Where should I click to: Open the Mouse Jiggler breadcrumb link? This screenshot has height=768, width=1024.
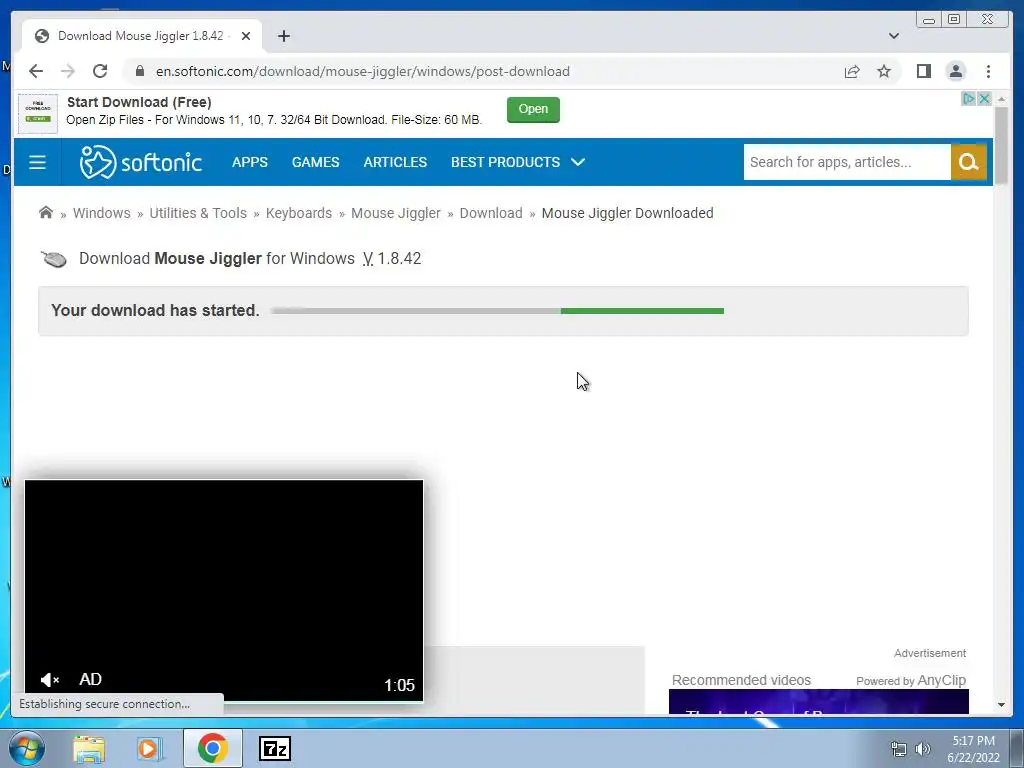tap(396, 213)
